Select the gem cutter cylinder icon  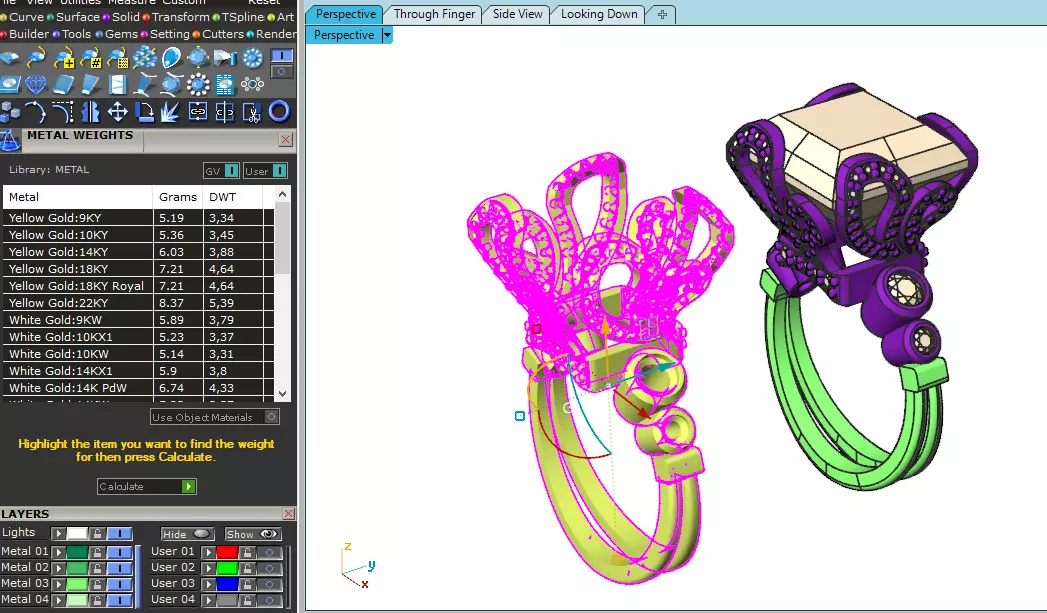click(225, 59)
